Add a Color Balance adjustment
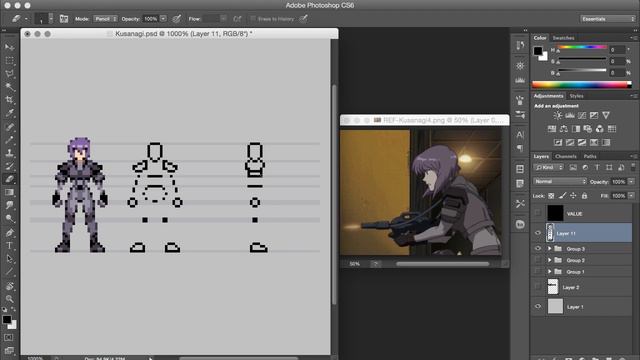This screenshot has width=640, height=360. (564, 129)
